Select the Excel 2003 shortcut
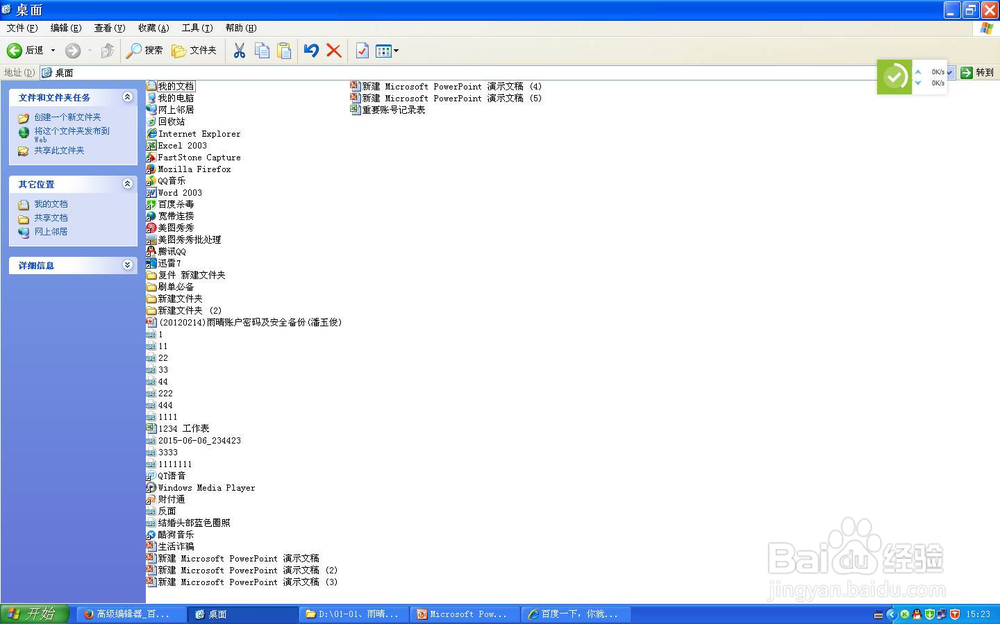 [177, 145]
